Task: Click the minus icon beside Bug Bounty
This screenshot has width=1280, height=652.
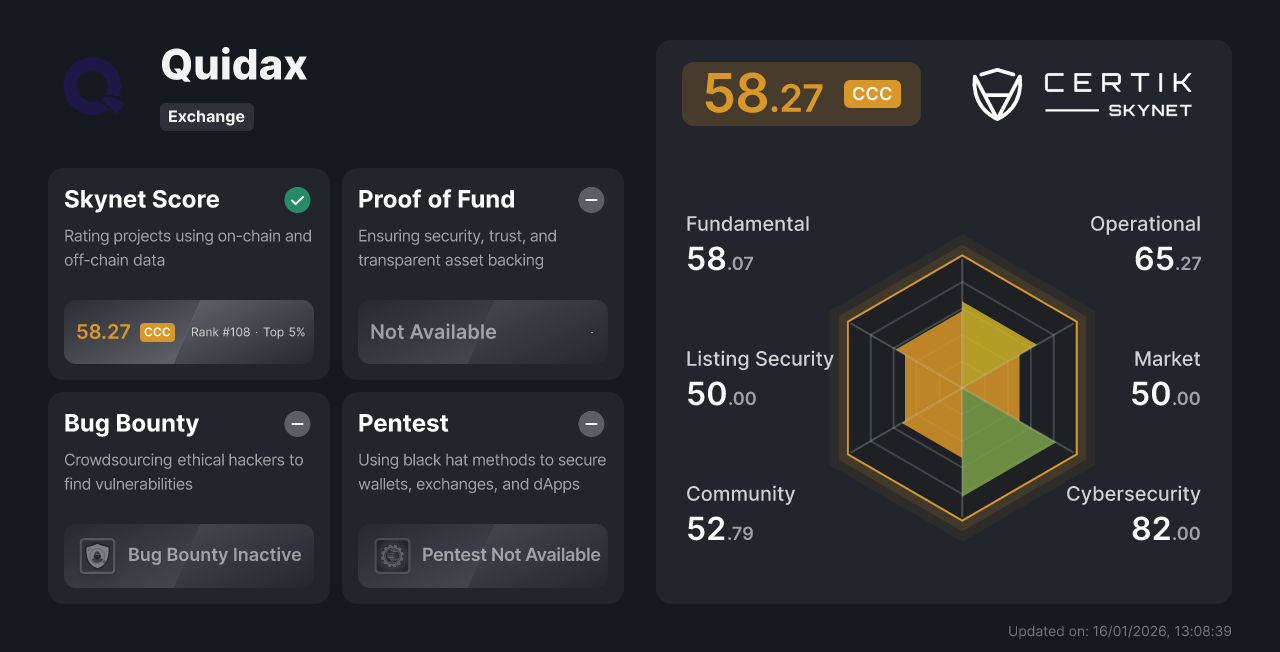Action: (297, 424)
